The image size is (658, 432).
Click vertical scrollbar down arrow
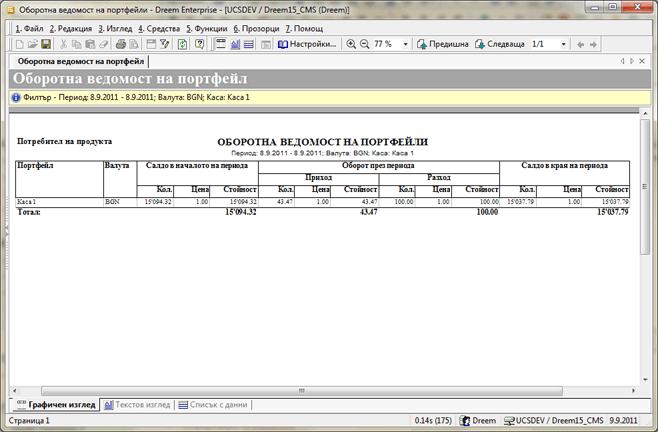tap(645, 380)
